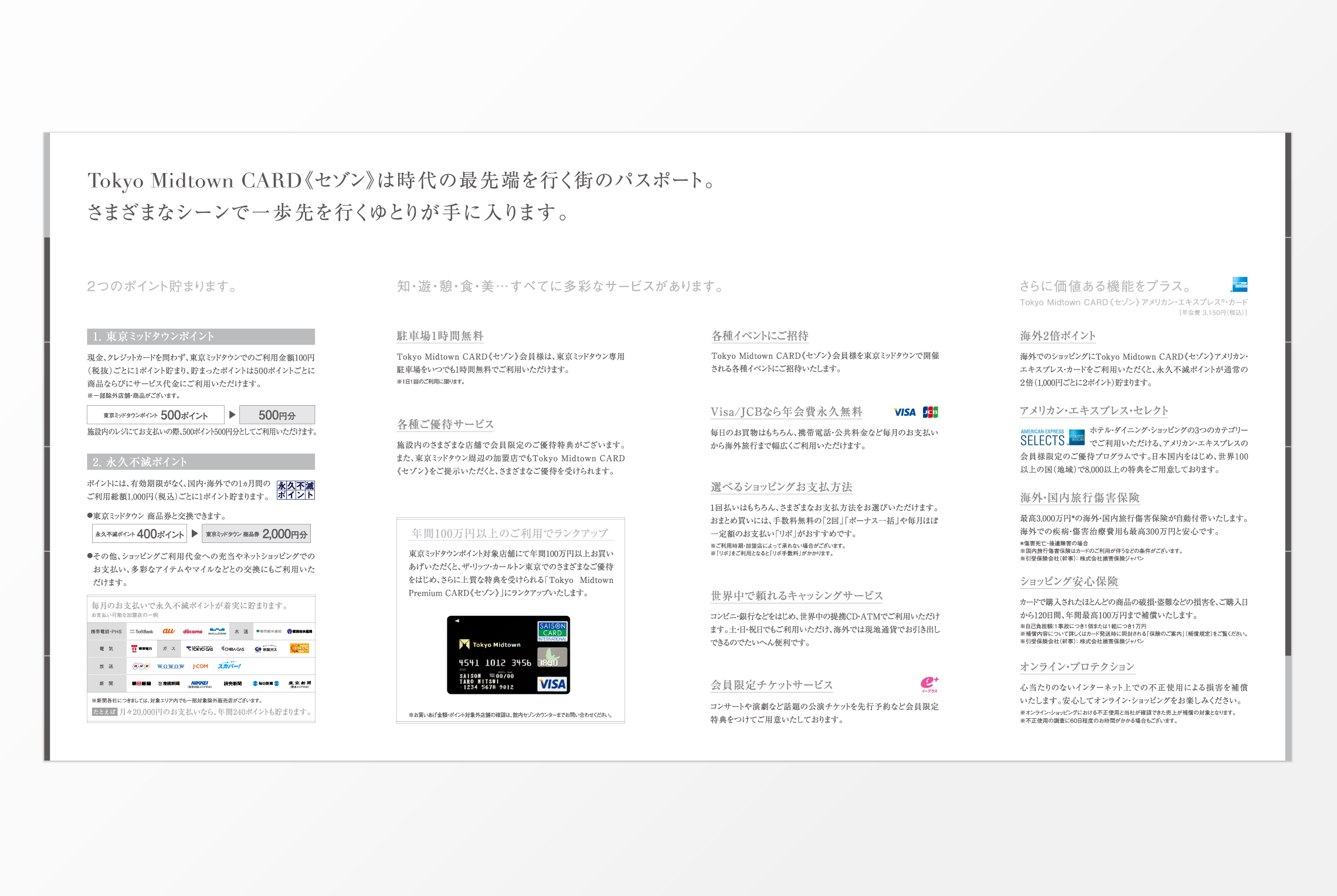The image size is (1337, 896).
Task: Click the 各種ご優待サービス heading
Action: 445,425
